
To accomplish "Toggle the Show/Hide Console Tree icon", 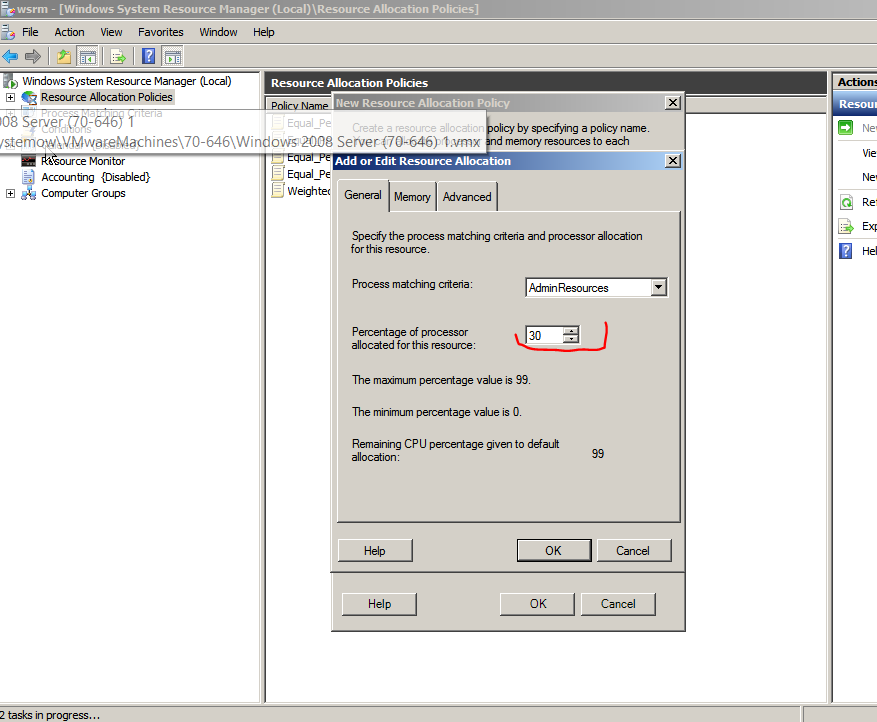I will (88, 56).
